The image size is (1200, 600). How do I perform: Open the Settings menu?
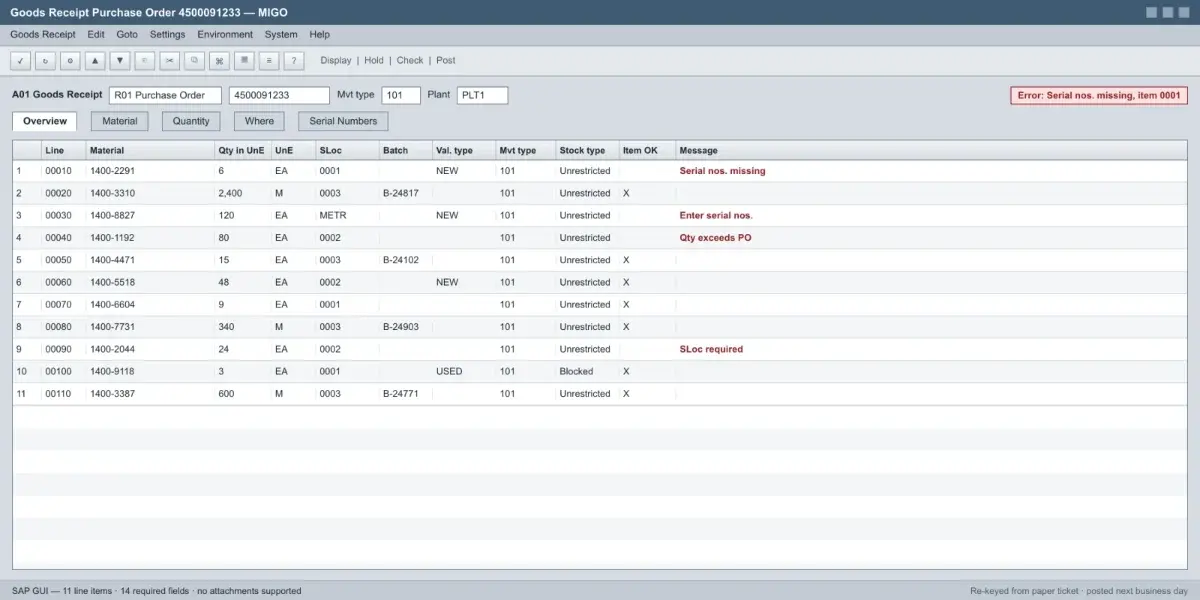[168, 34]
